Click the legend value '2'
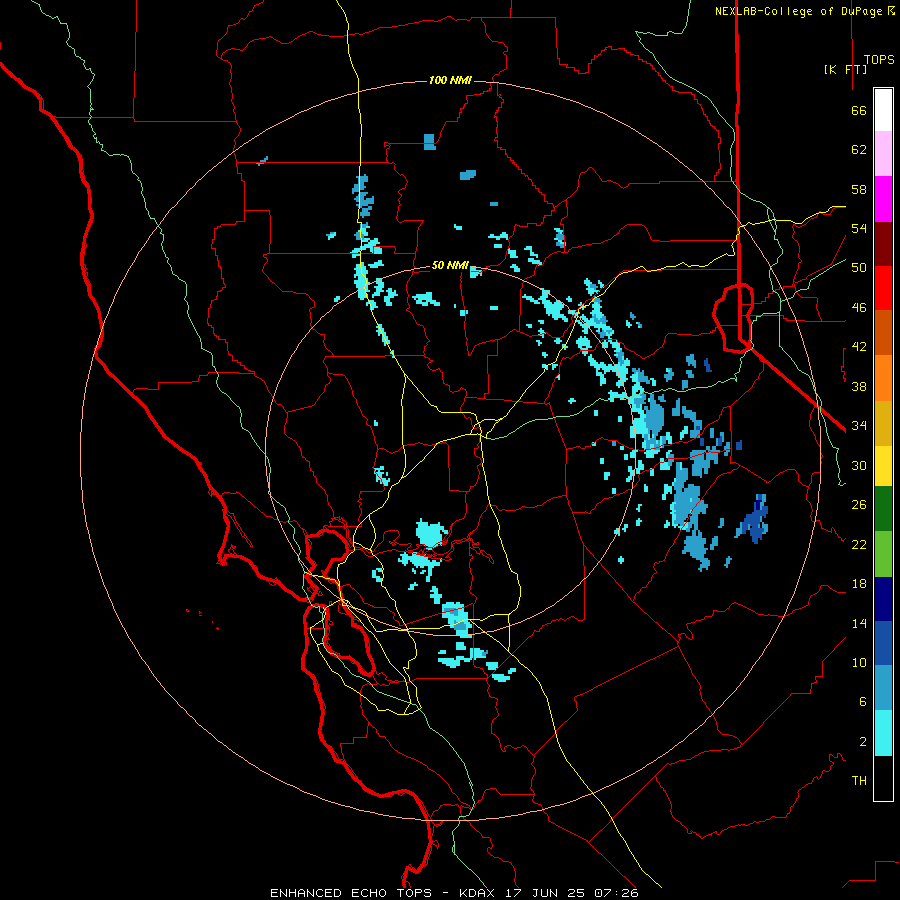 pos(863,742)
